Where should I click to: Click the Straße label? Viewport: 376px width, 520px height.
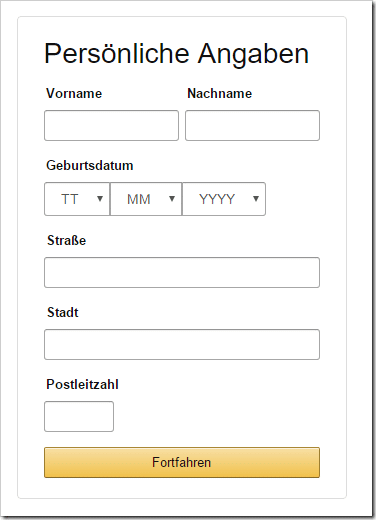67,240
